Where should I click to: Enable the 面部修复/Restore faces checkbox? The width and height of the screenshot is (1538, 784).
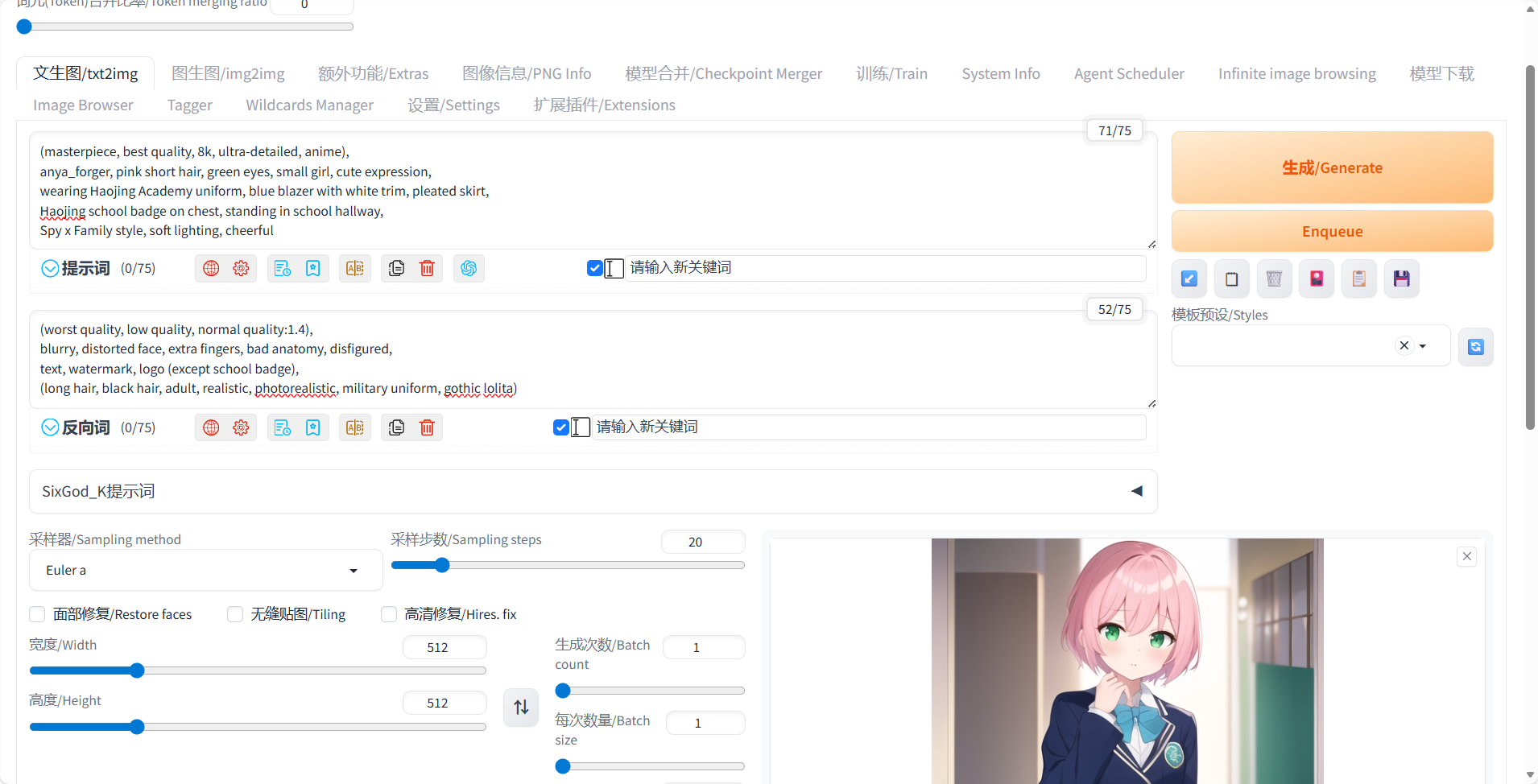[x=37, y=614]
